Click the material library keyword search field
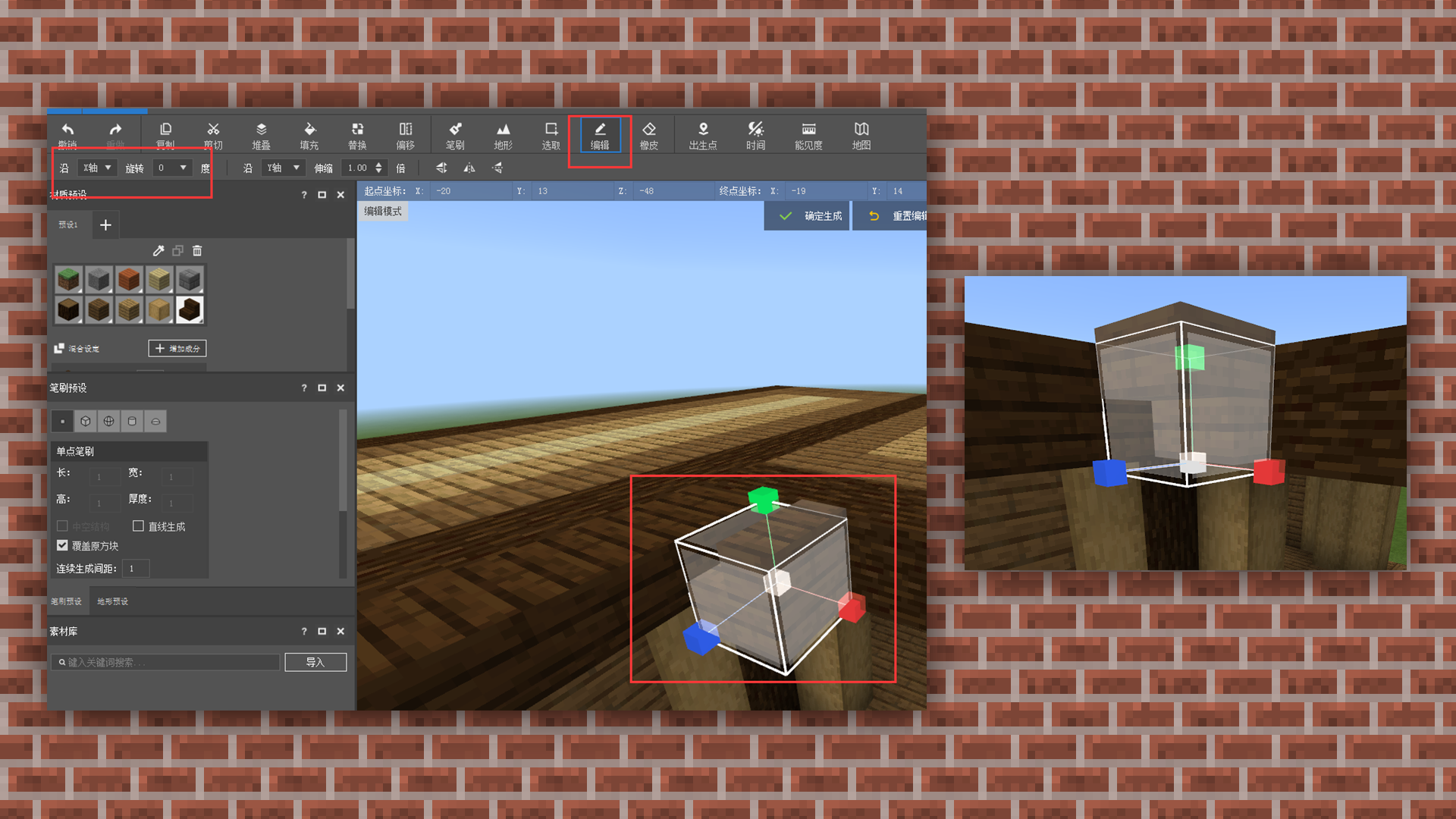The image size is (1456, 819). click(x=166, y=662)
